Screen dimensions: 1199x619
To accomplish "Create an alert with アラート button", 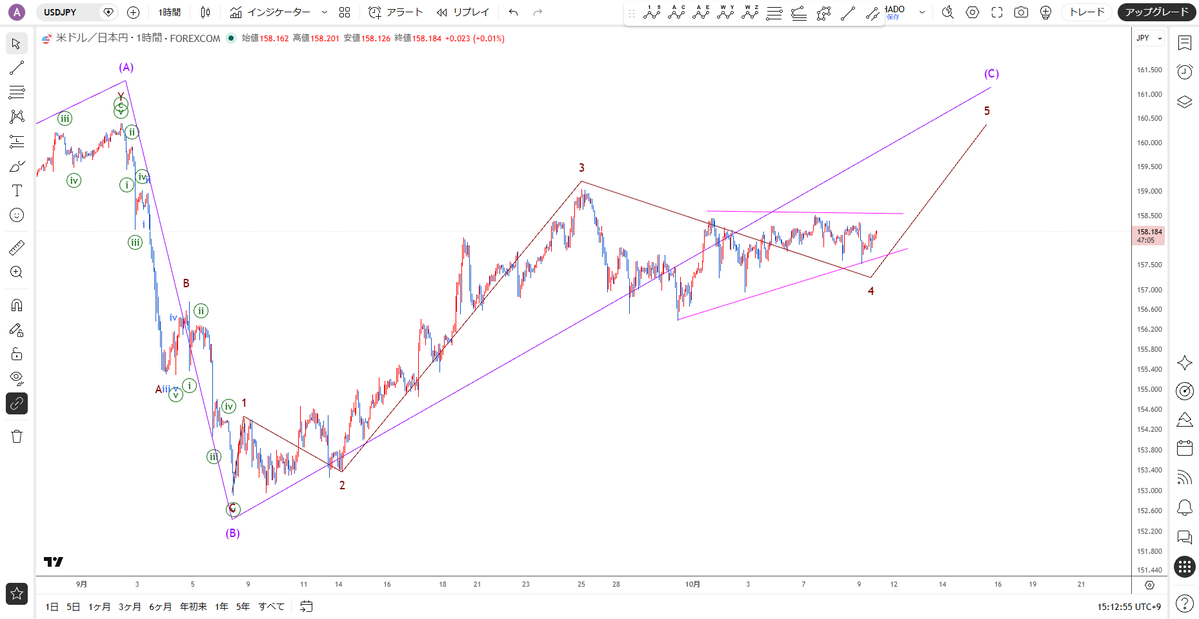I will click(x=395, y=12).
